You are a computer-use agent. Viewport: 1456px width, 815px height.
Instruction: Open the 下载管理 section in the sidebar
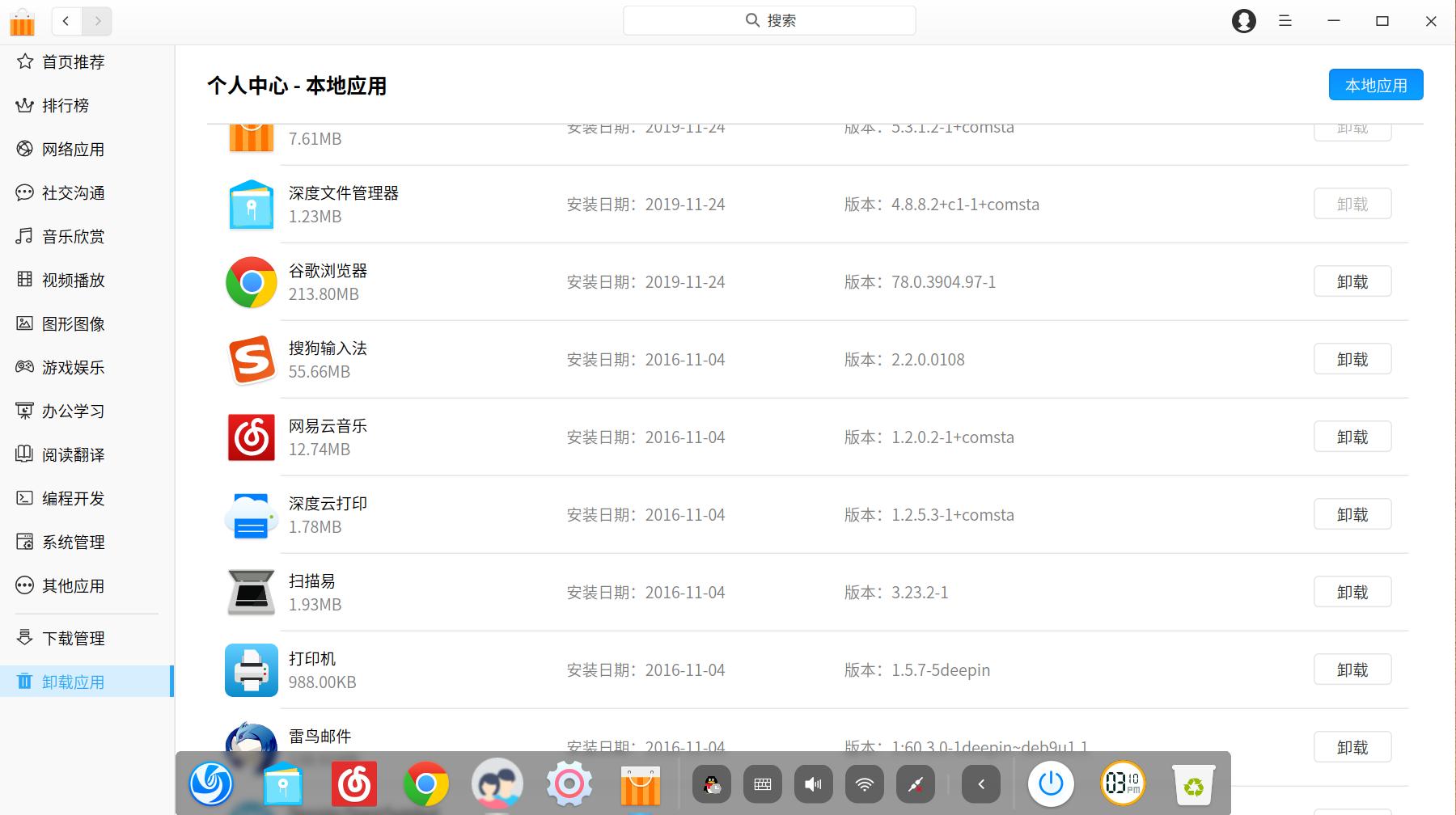click(x=73, y=638)
